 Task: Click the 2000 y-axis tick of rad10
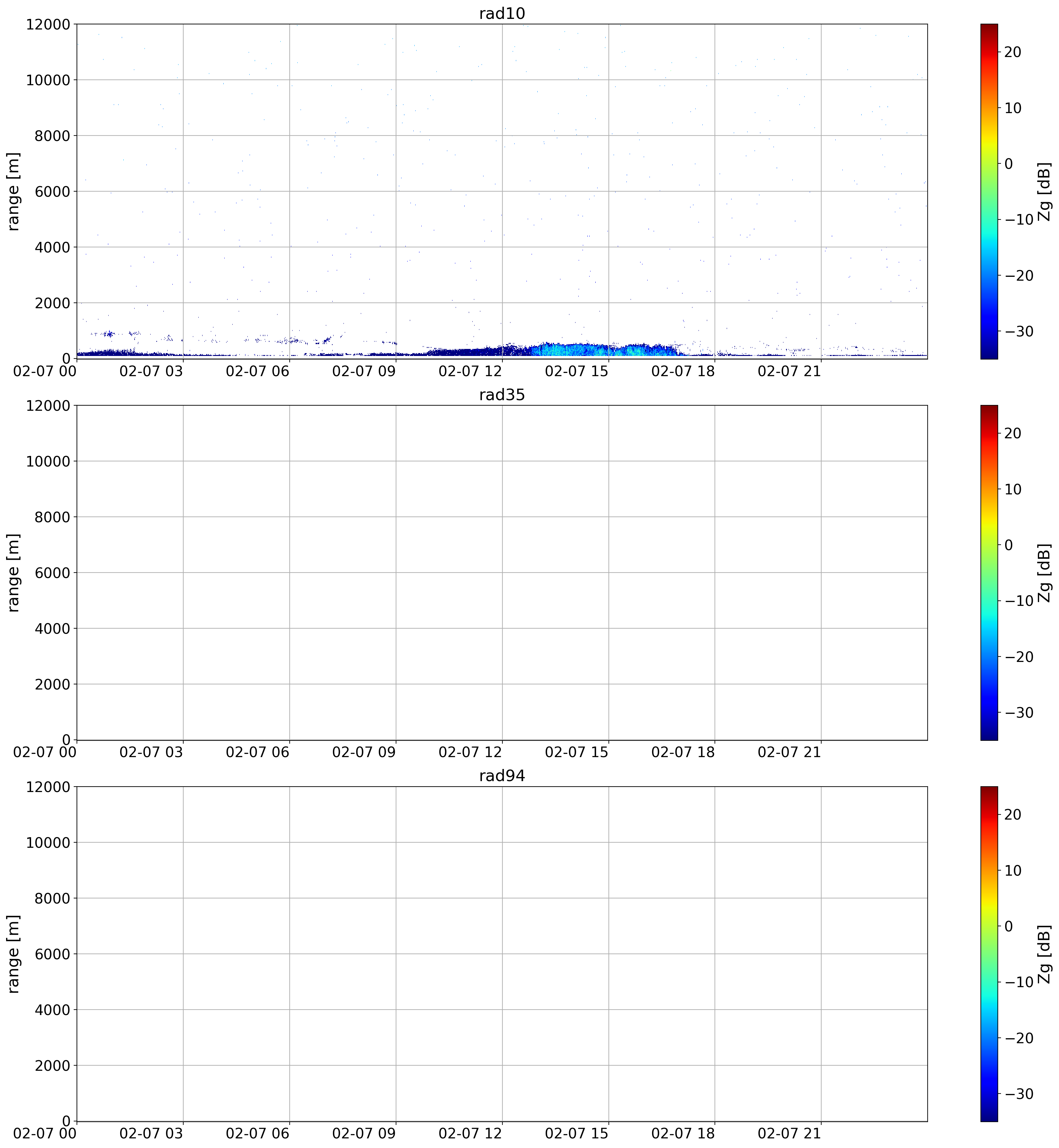52,302
